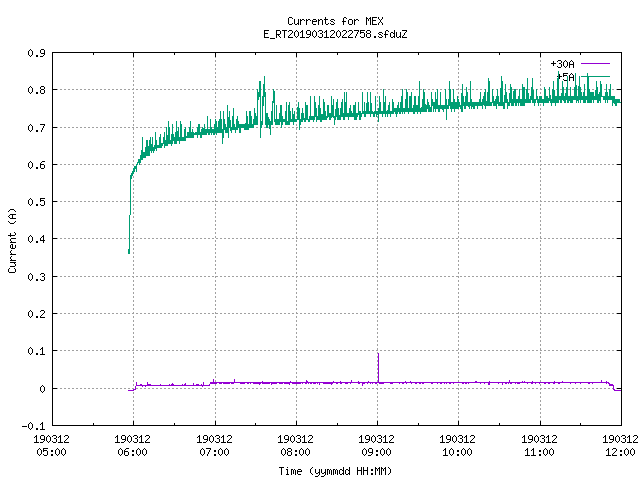The image size is (640, 480).
Task: Click the 'Time (yymmdd HH:MM)' x-axis label
Action: point(335,471)
